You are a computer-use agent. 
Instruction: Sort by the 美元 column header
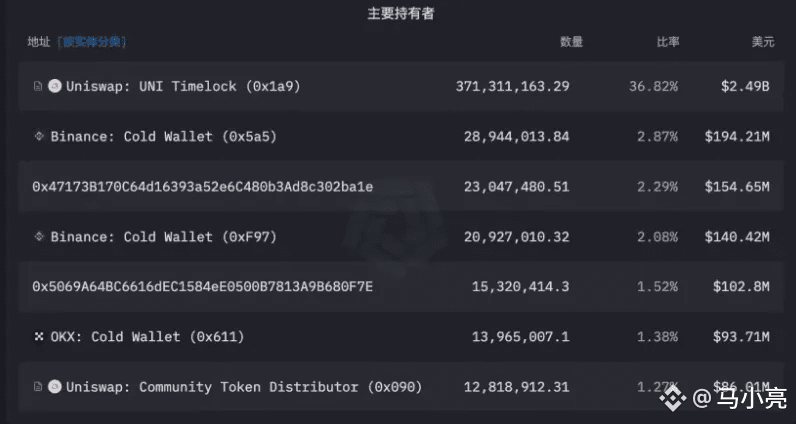(x=763, y=42)
